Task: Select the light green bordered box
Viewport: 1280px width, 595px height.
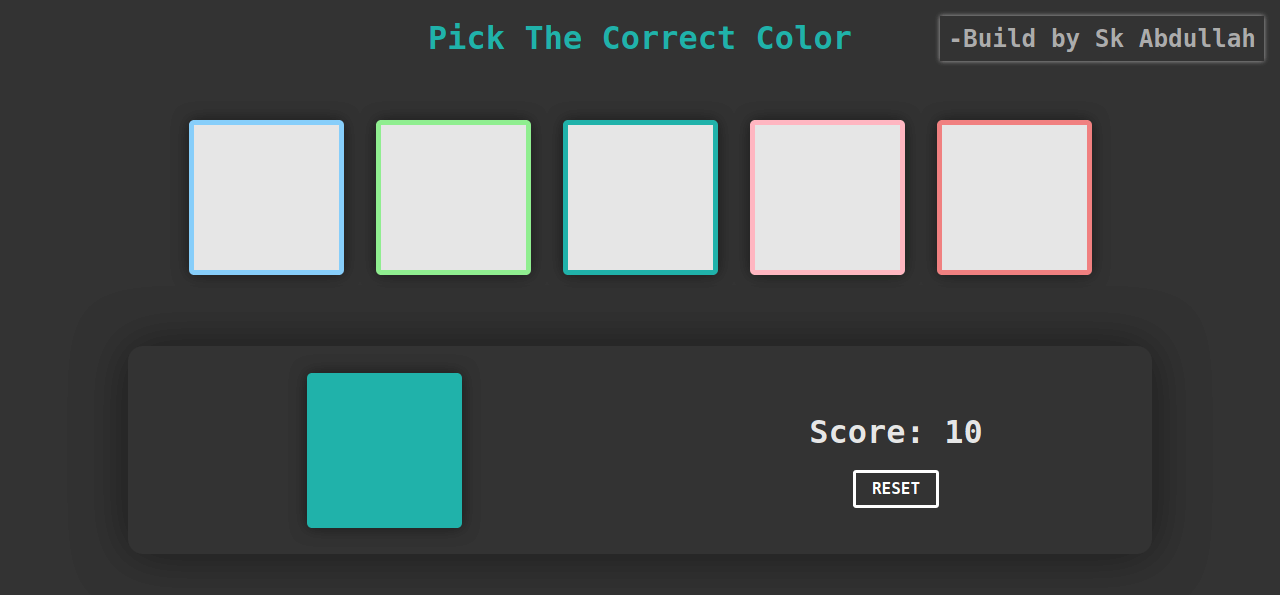Action: (453, 197)
